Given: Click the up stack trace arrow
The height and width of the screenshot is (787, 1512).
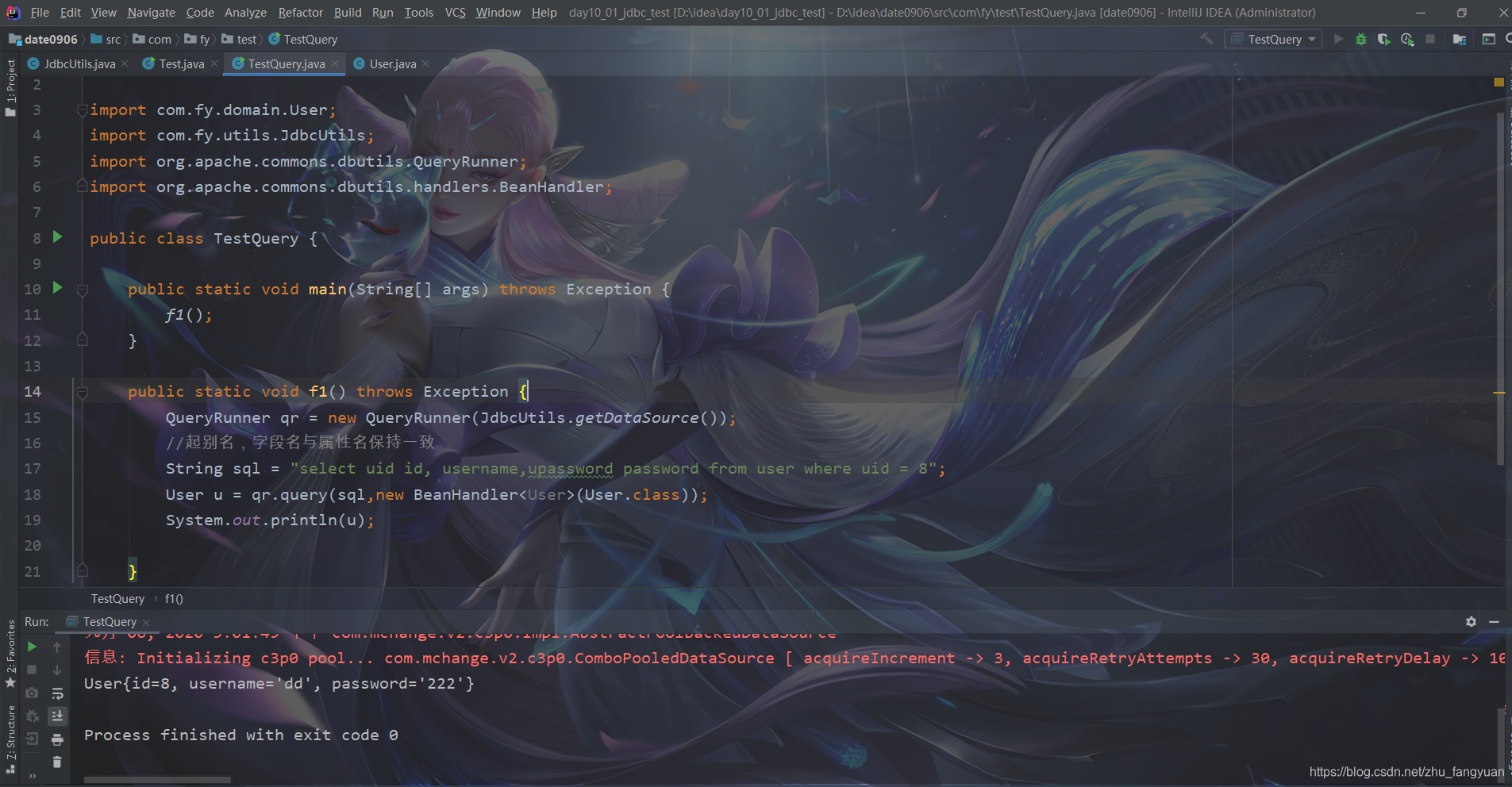Looking at the screenshot, I should coord(57,647).
